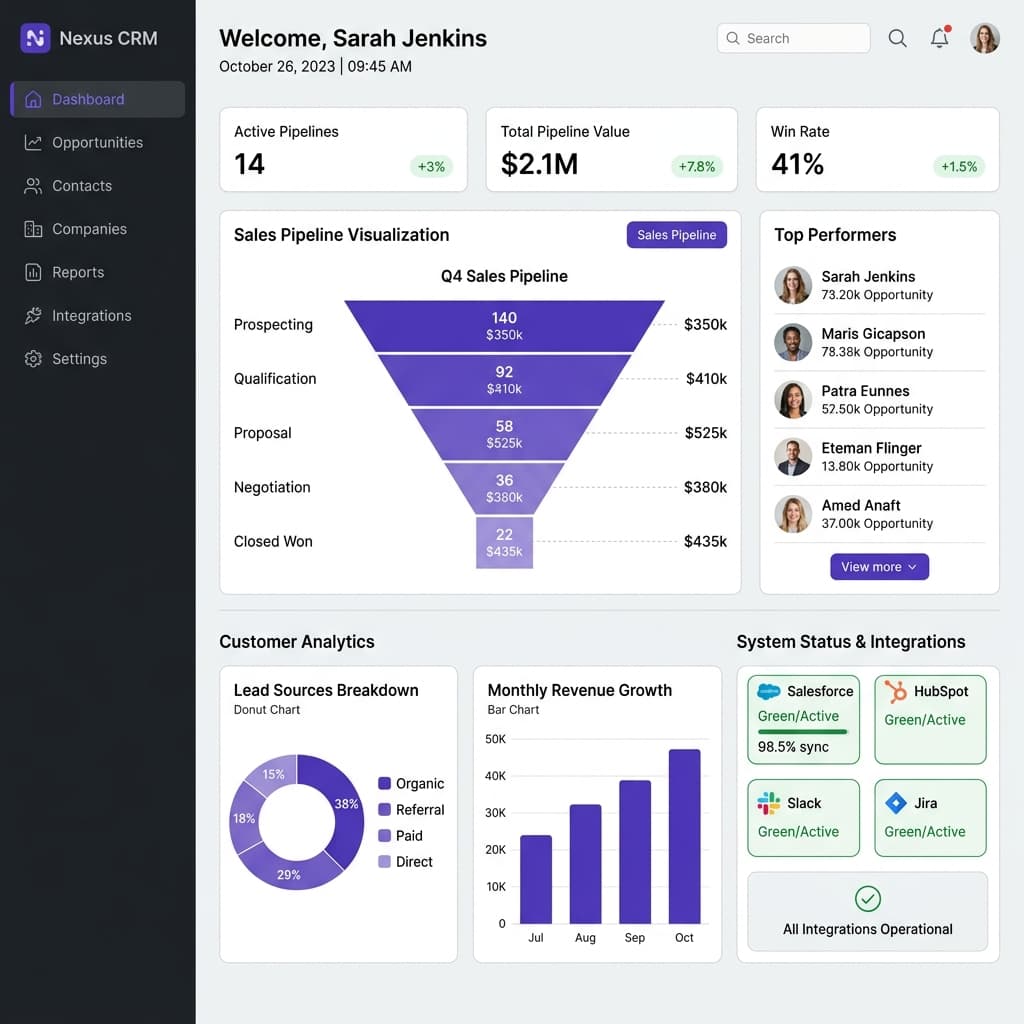Open notifications bell icon
This screenshot has height=1024, width=1024.
940,37
